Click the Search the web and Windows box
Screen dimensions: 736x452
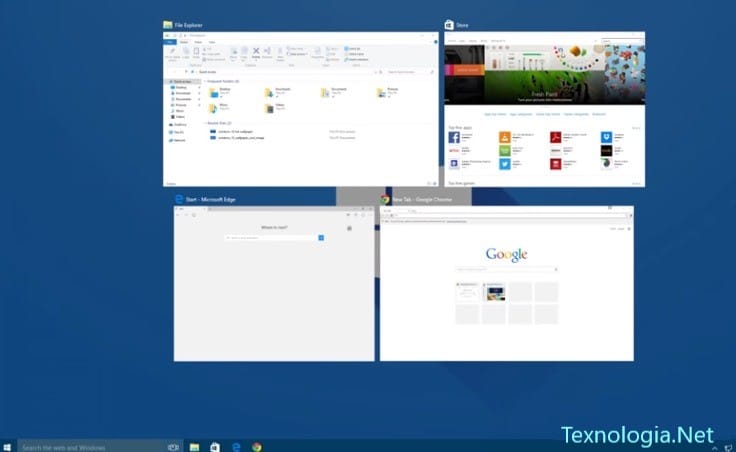[90, 446]
